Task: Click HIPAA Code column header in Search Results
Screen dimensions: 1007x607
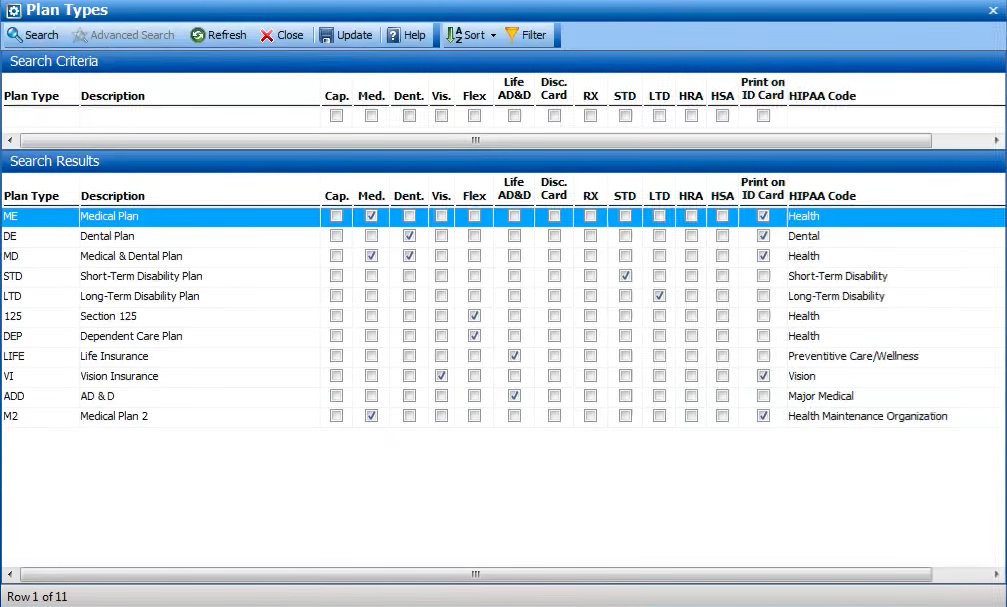Action: (822, 196)
